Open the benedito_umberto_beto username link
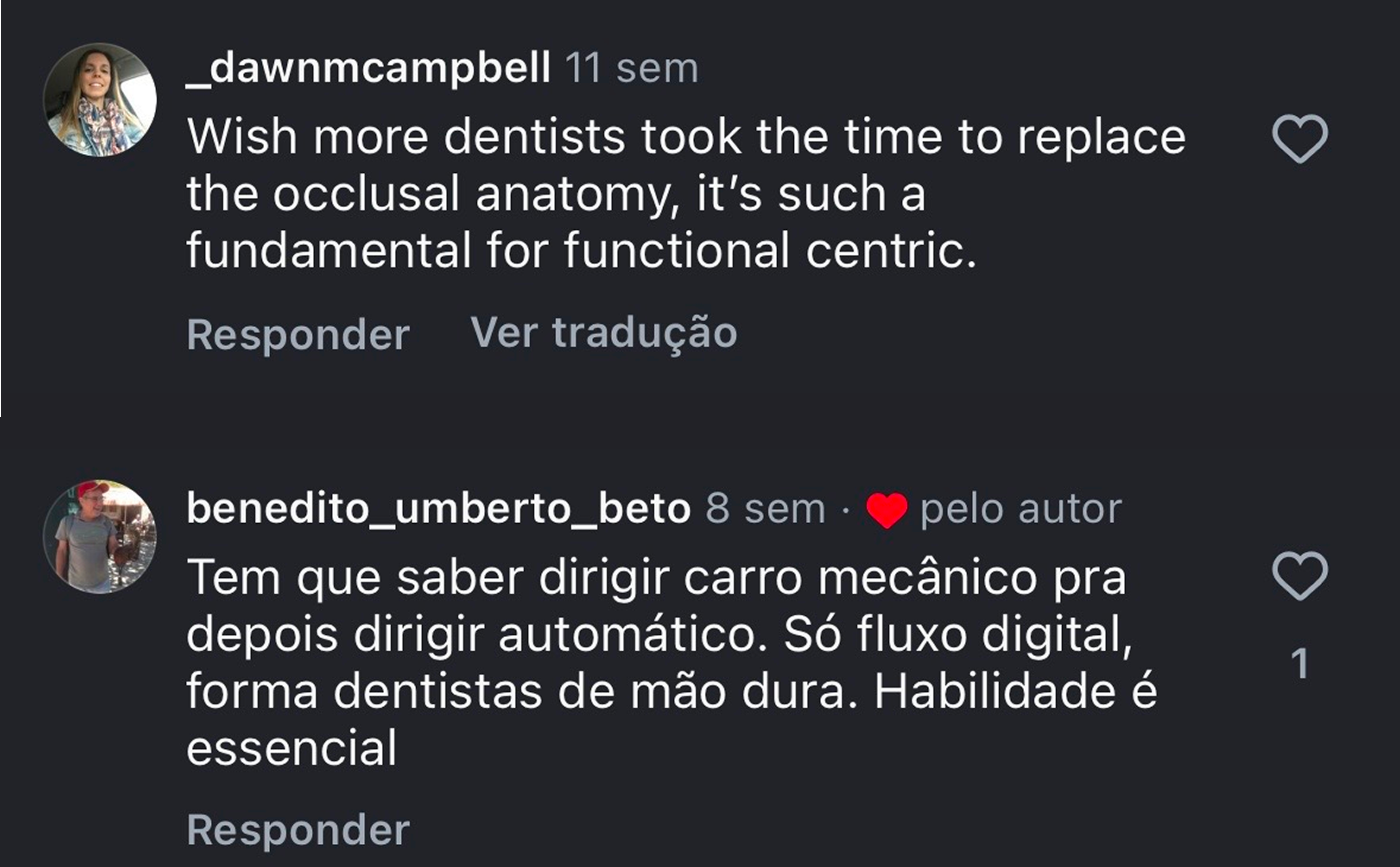Screen dimensions: 1400x867 tap(438, 509)
